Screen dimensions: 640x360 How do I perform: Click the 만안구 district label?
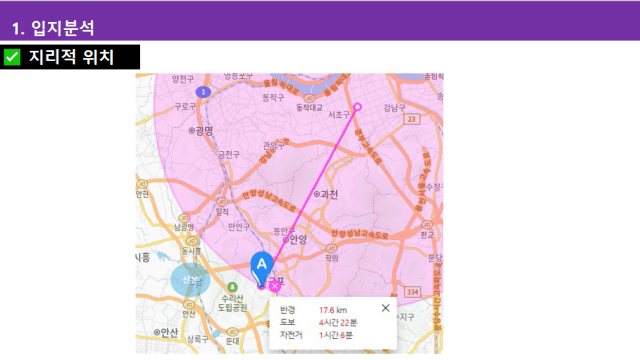click(x=239, y=227)
